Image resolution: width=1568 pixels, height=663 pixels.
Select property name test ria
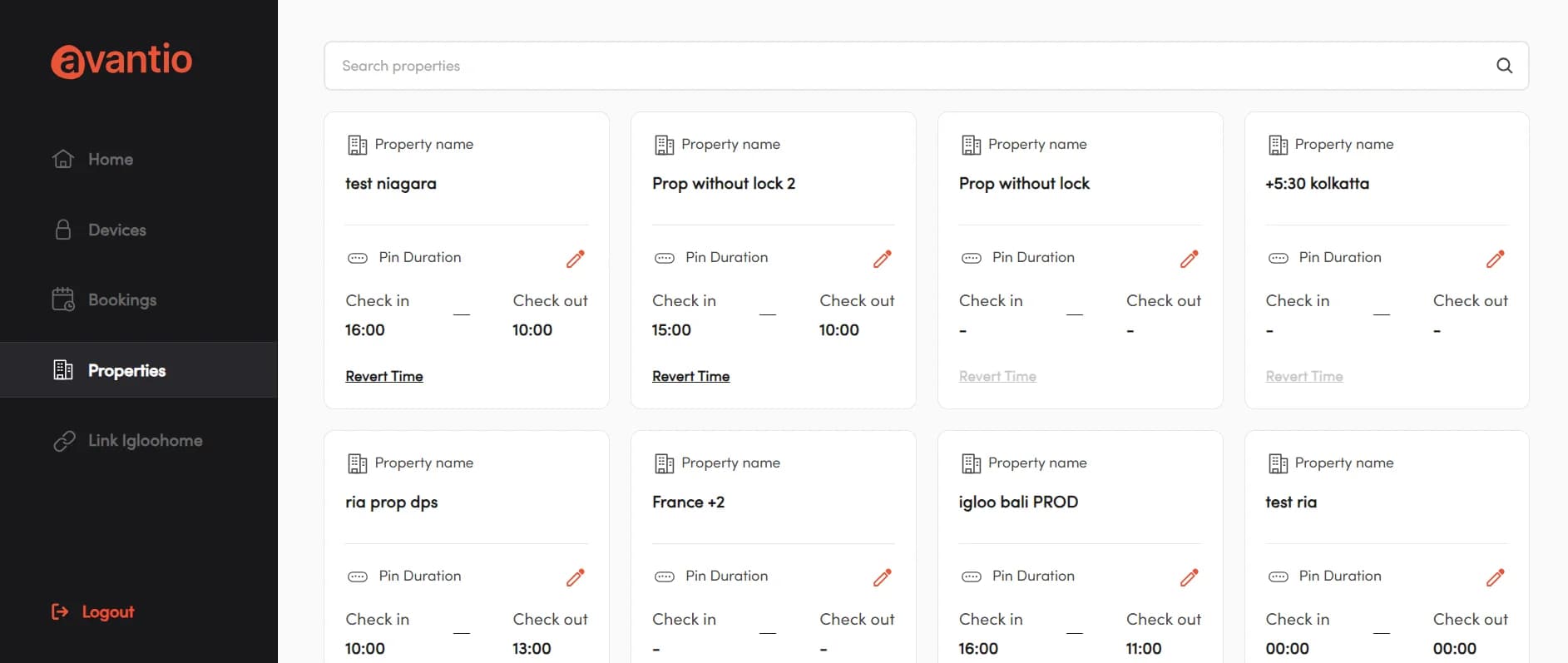[1291, 502]
